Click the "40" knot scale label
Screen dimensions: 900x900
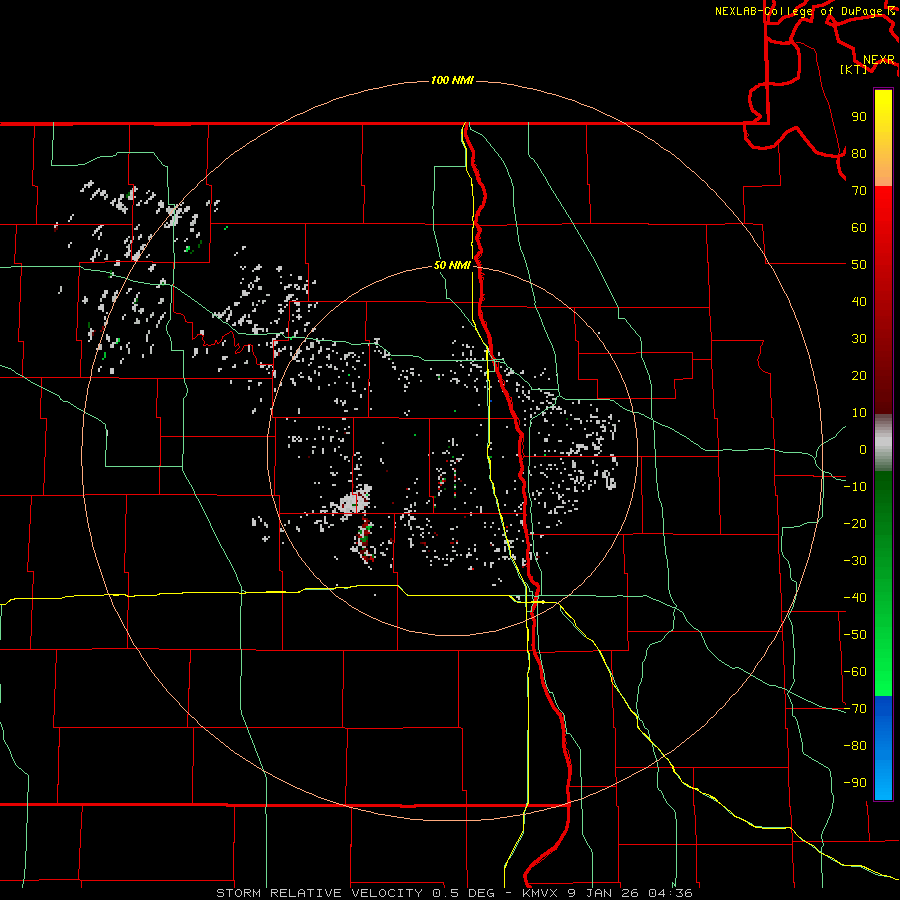pos(859,301)
